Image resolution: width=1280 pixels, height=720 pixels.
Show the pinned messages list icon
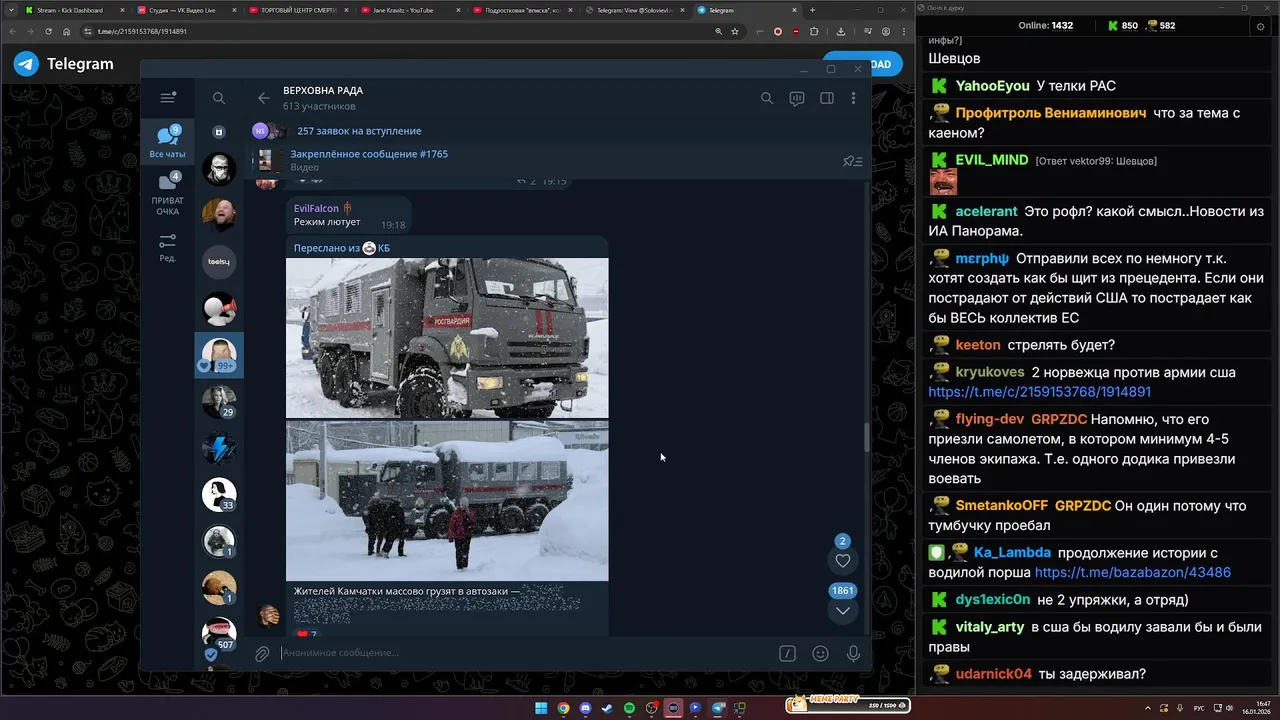pos(852,161)
